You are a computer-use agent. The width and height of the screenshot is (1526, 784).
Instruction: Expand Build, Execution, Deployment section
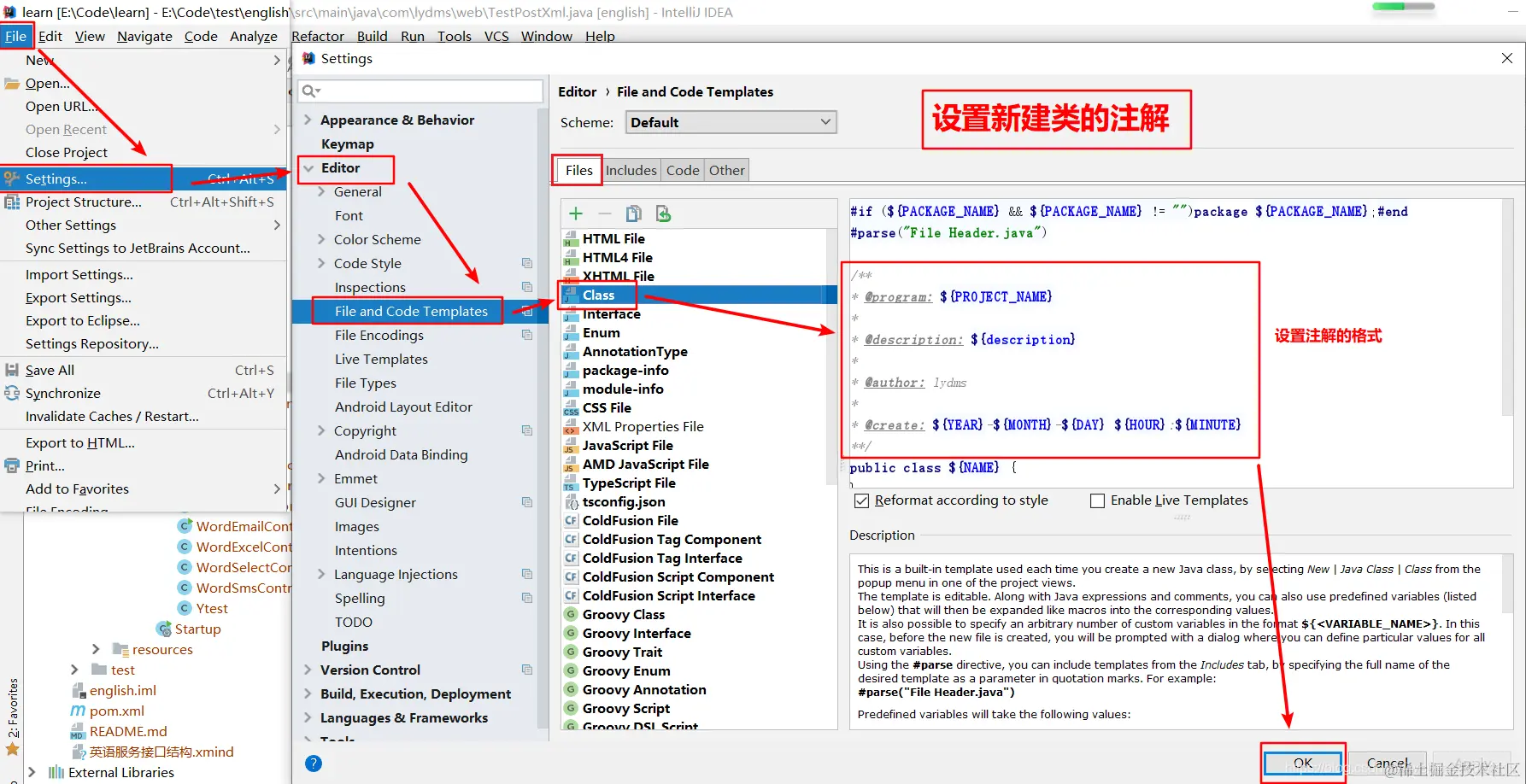pos(308,693)
